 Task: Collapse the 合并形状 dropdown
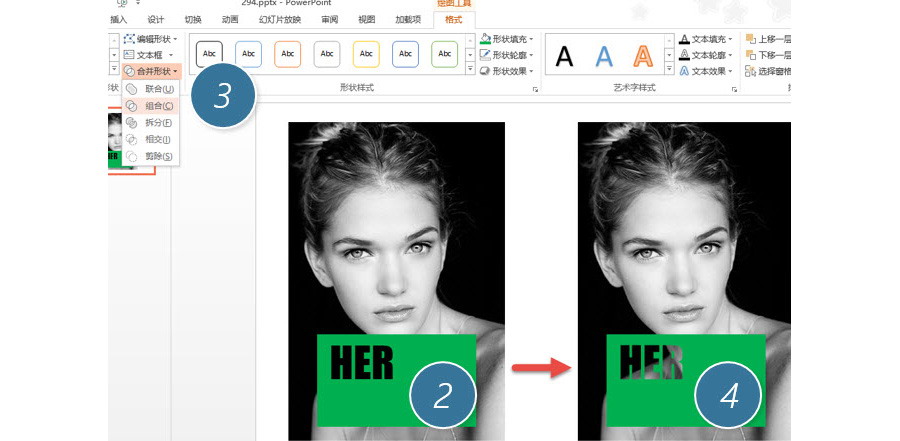[x=152, y=71]
